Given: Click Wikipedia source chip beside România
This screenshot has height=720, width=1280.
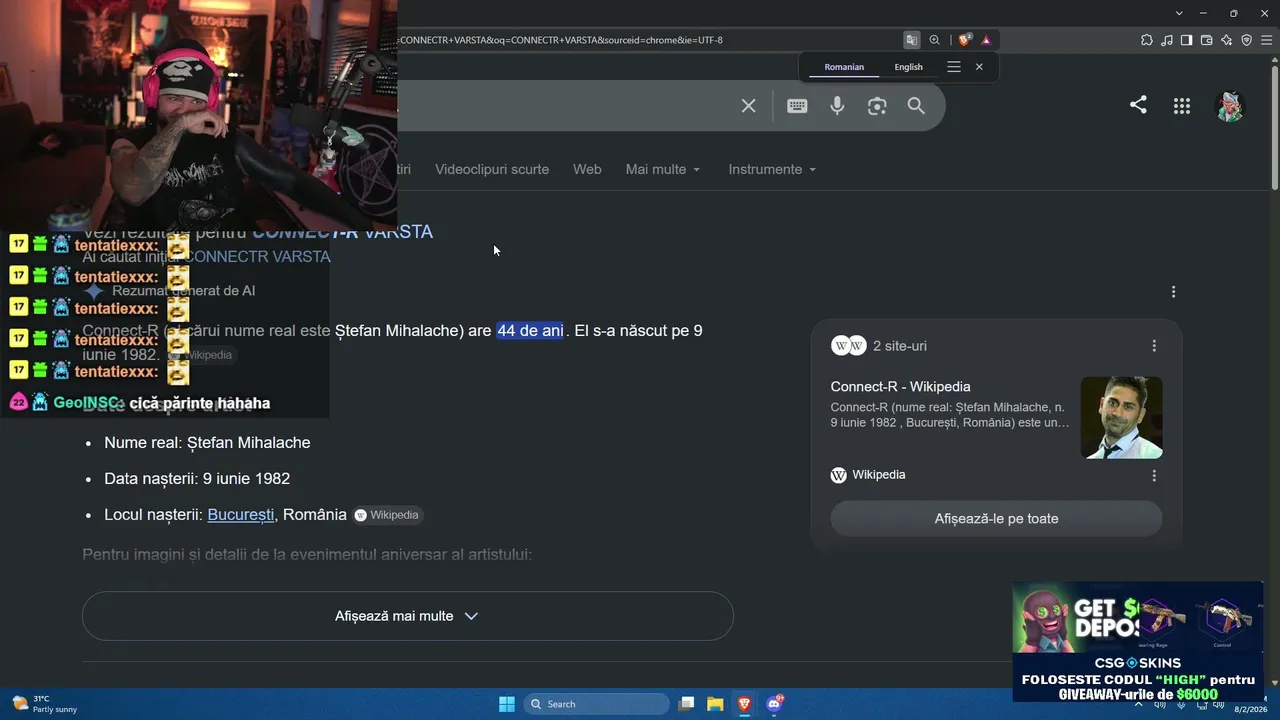Looking at the screenshot, I should coord(387,515).
